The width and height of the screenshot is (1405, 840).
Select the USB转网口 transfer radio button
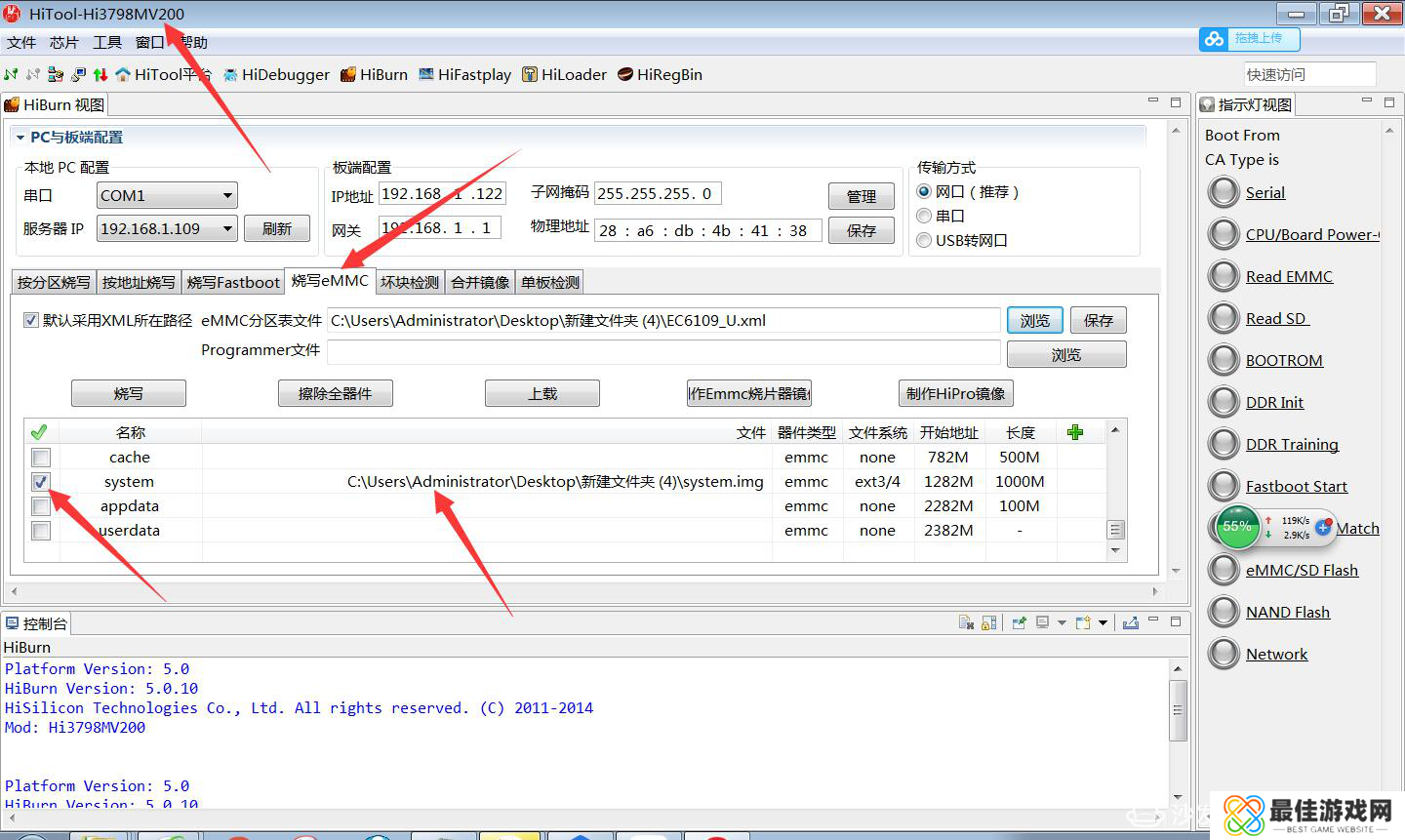click(x=924, y=240)
